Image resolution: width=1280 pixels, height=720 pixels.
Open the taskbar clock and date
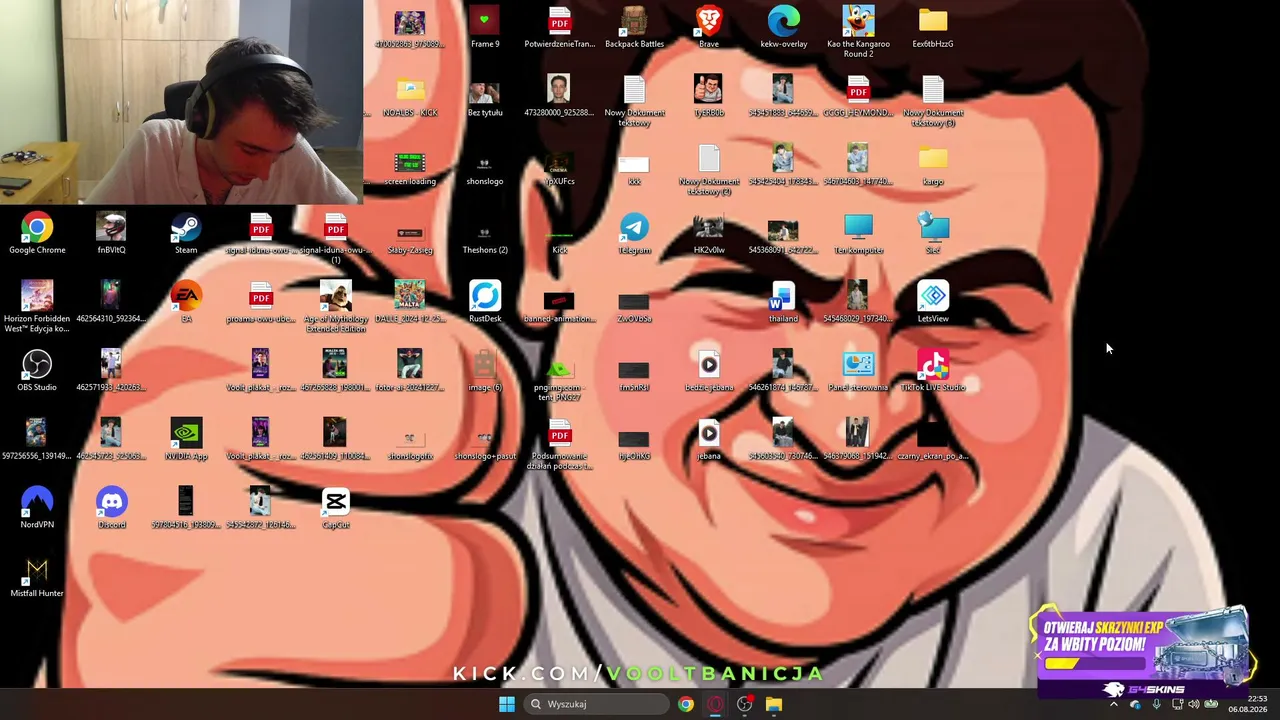(x=1249, y=704)
